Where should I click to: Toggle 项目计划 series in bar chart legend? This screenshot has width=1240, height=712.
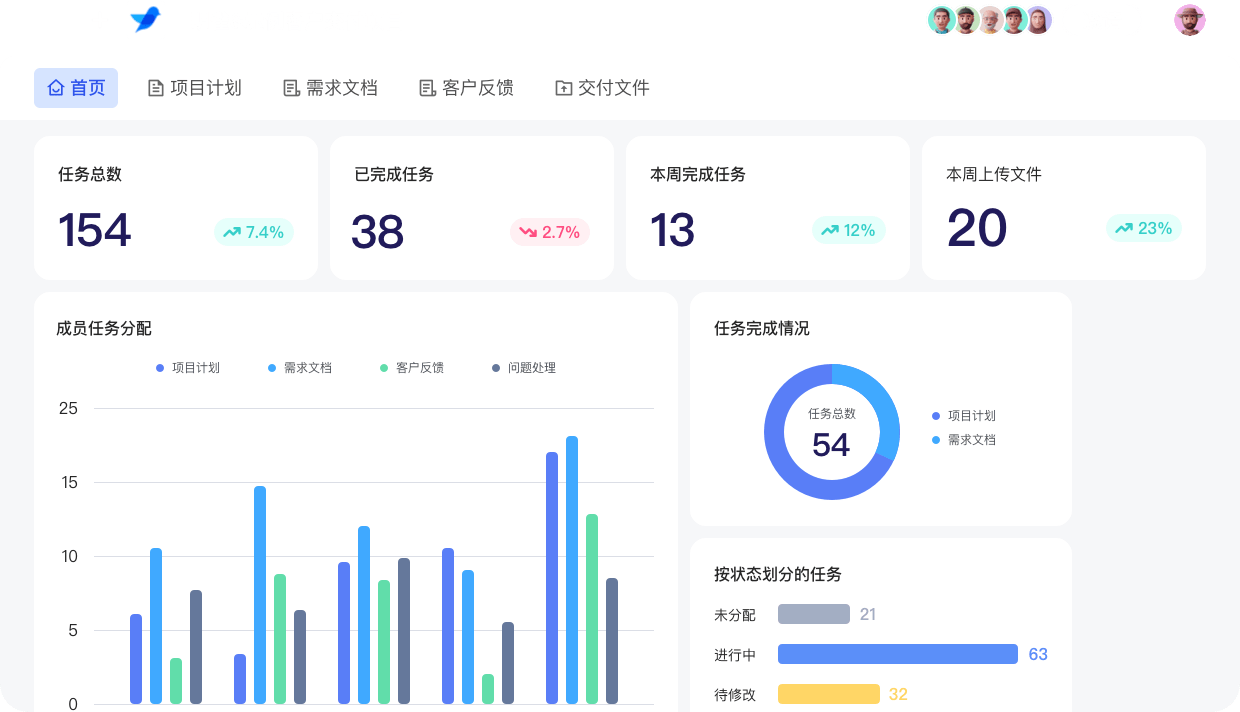pyautogui.click(x=188, y=368)
